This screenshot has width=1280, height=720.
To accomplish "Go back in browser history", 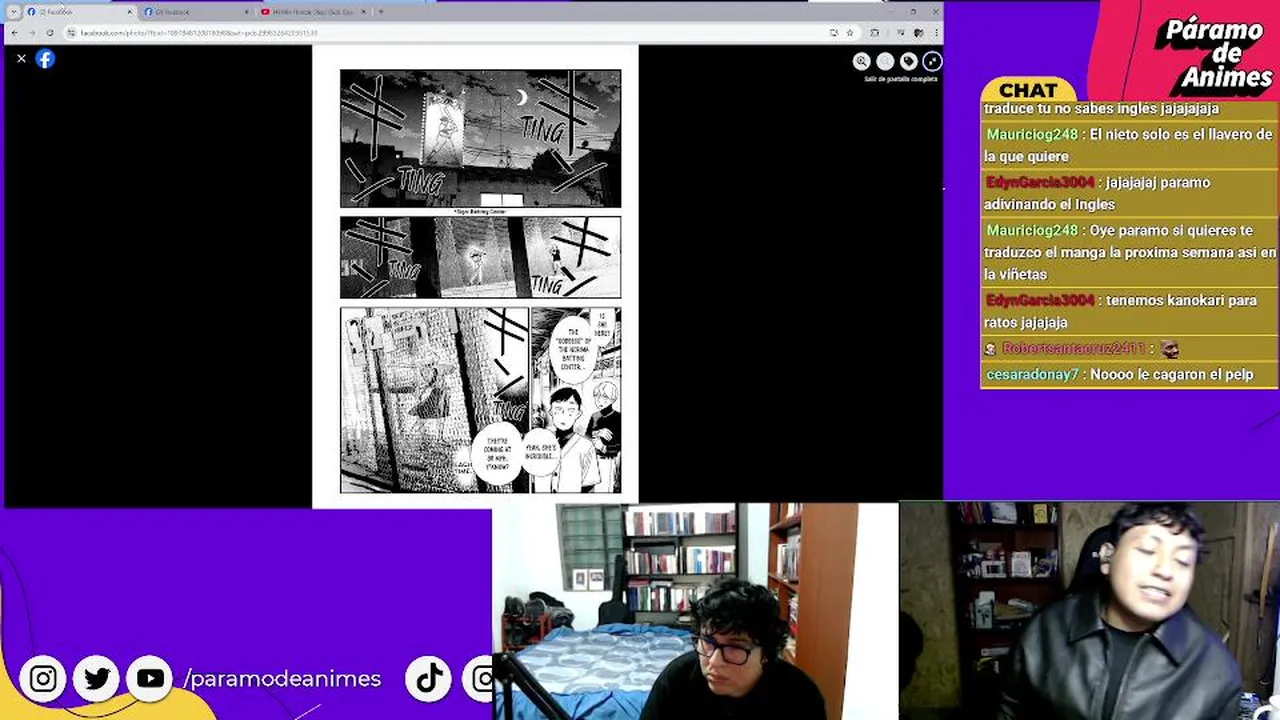I will pyautogui.click(x=14, y=33).
